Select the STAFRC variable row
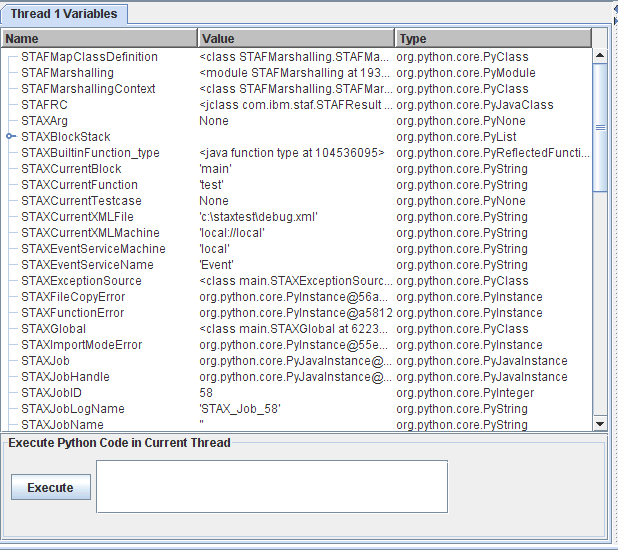The height and width of the screenshot is (550, 618). click(x=296, y=105)
